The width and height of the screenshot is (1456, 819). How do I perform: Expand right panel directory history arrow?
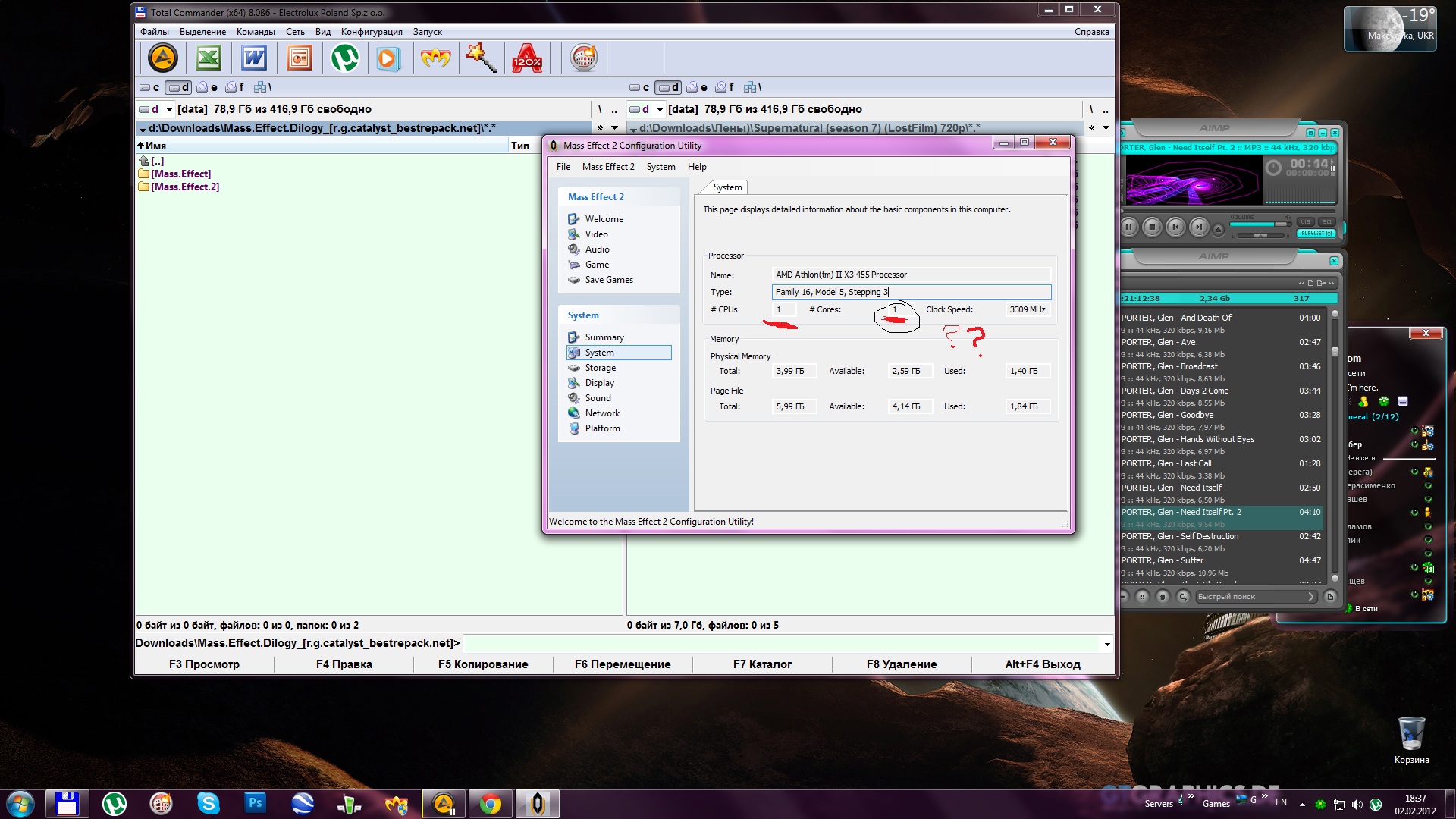[x=1106, y=128]
